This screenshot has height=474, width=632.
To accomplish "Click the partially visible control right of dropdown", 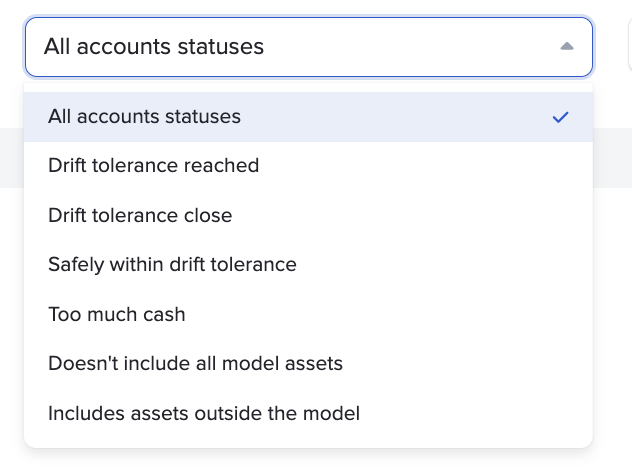I will pos(629,47).
